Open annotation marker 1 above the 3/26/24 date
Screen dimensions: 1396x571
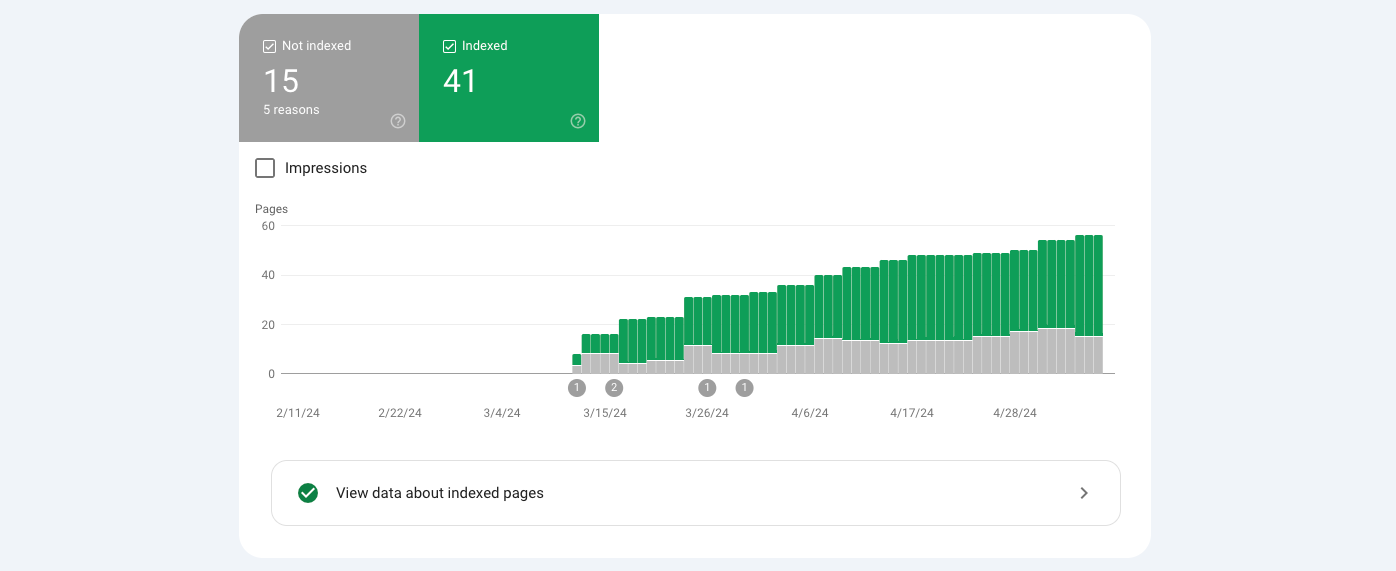(707, 388)
